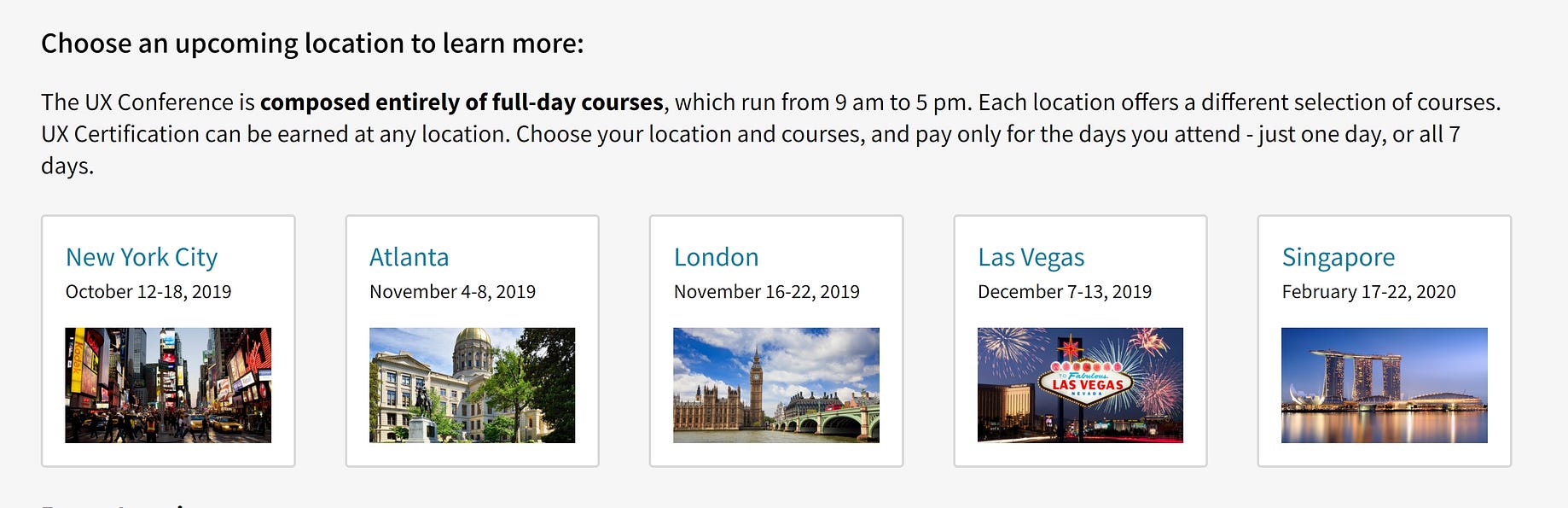1568x508 pixels.
Task: Select the November 4-8, 2019 date text
Action: [452, 291]
